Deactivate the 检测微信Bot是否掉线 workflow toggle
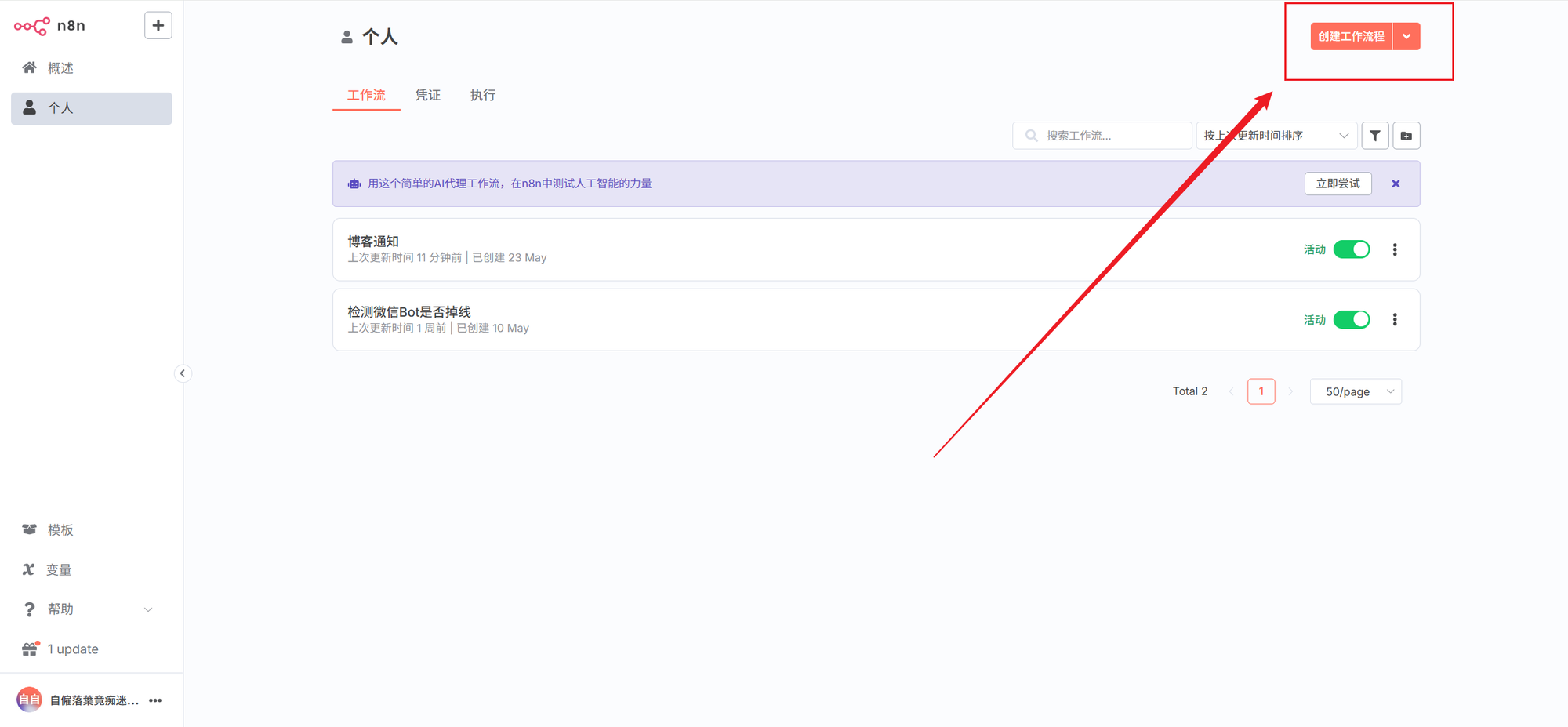Image resolution: width=1568 pixels, height=727 pixels. [1351, 319]
